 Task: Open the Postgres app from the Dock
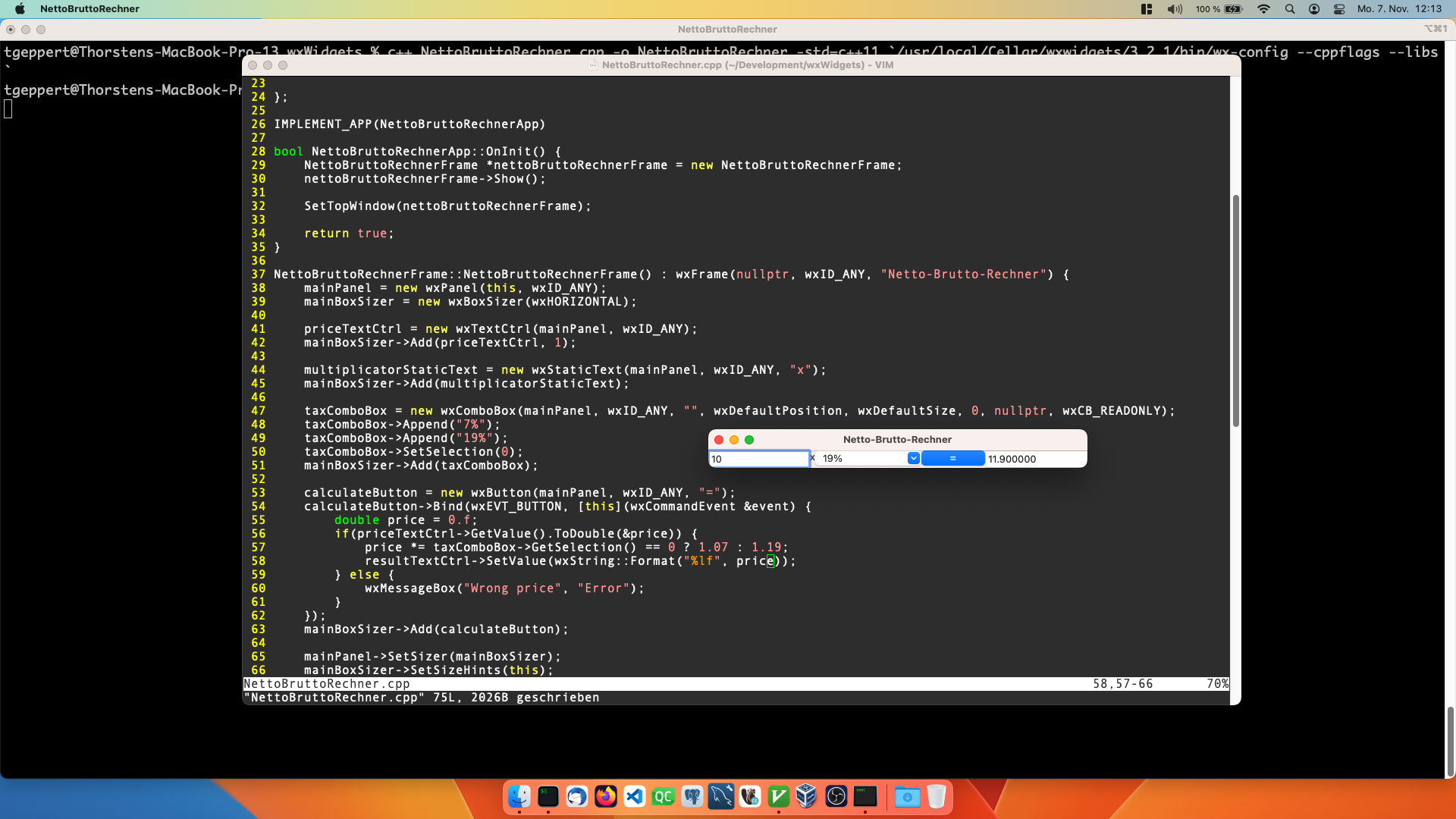pos(692,796)
